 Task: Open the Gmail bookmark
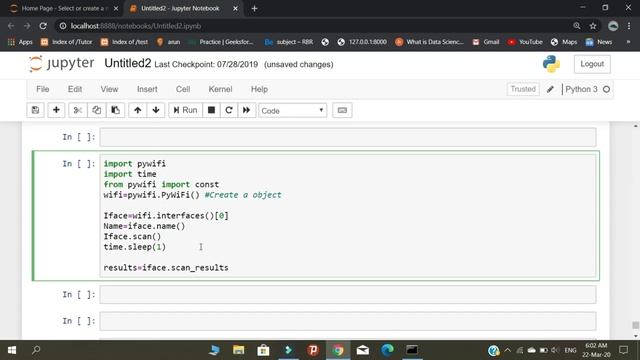coord(486,42)
